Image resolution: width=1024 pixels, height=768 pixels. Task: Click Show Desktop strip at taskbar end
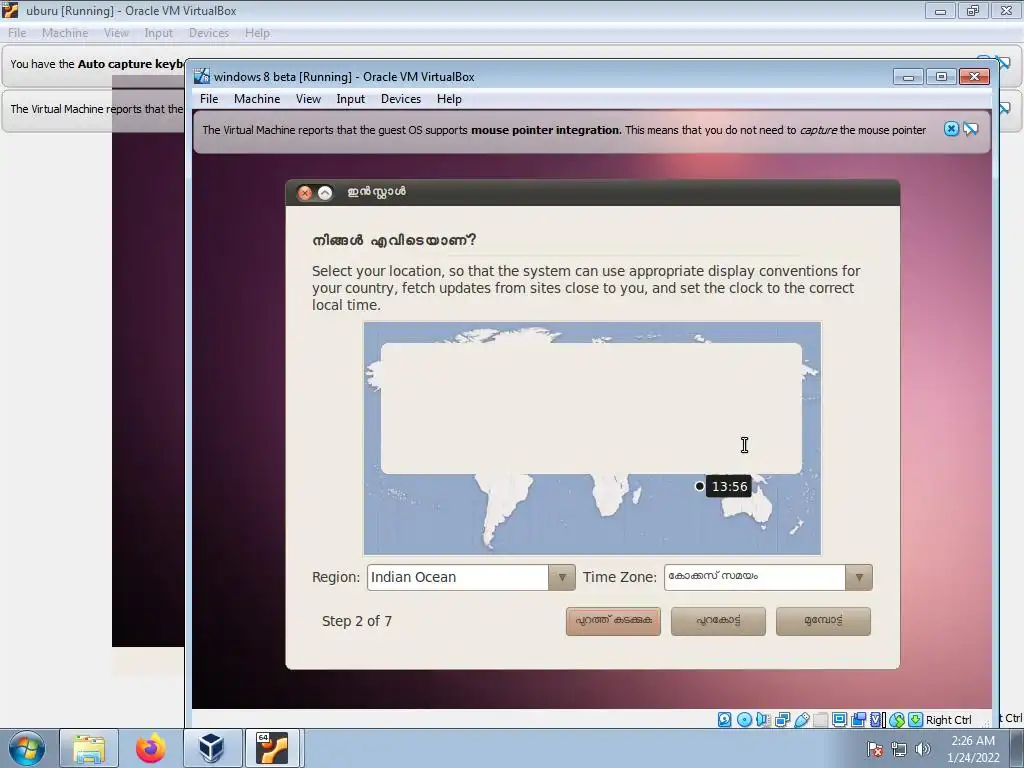[1017, 748]
